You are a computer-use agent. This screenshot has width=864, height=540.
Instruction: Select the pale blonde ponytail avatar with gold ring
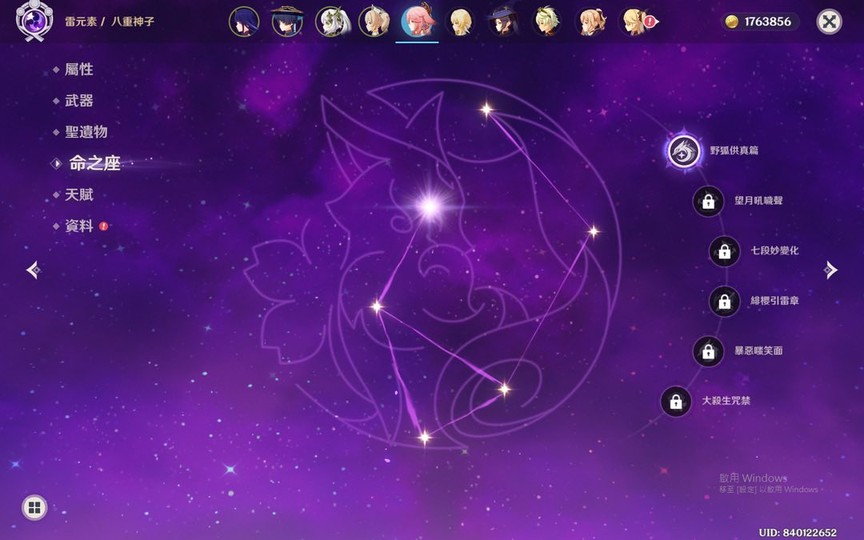pos(374,21)
